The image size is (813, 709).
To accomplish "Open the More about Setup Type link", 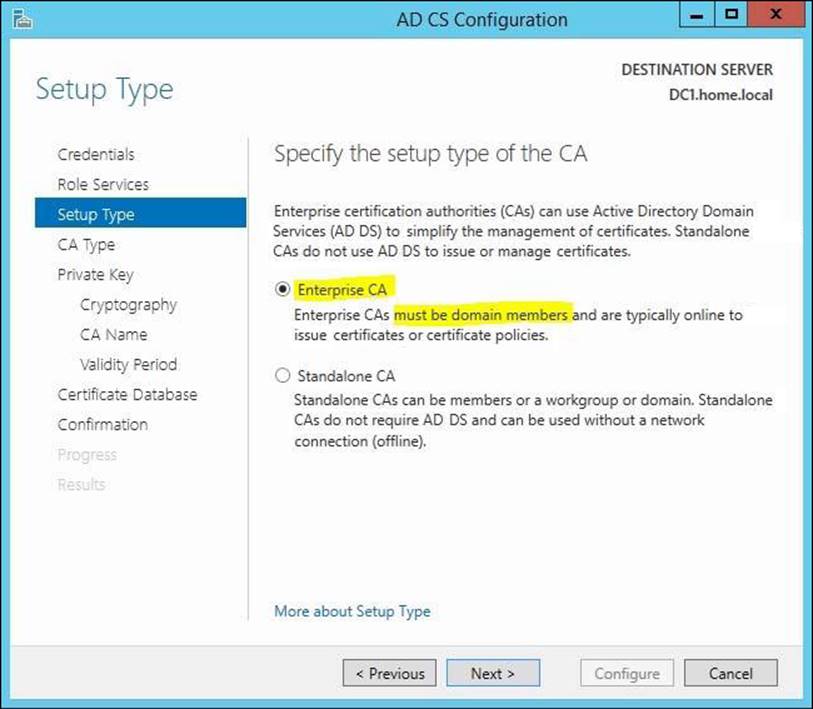I will tap(352, 611).
